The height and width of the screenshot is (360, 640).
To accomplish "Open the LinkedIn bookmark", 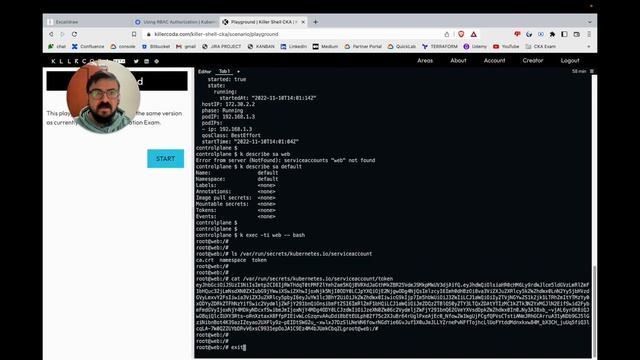I will 293,47.
